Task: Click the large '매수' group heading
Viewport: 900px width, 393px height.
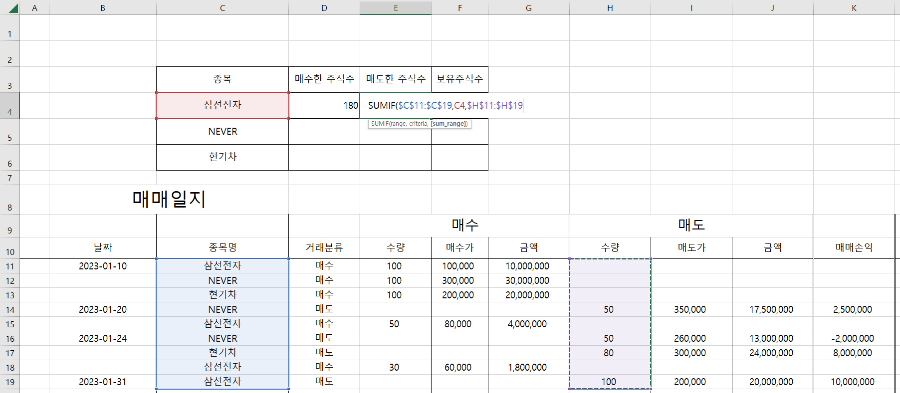Action: [464, 225]
